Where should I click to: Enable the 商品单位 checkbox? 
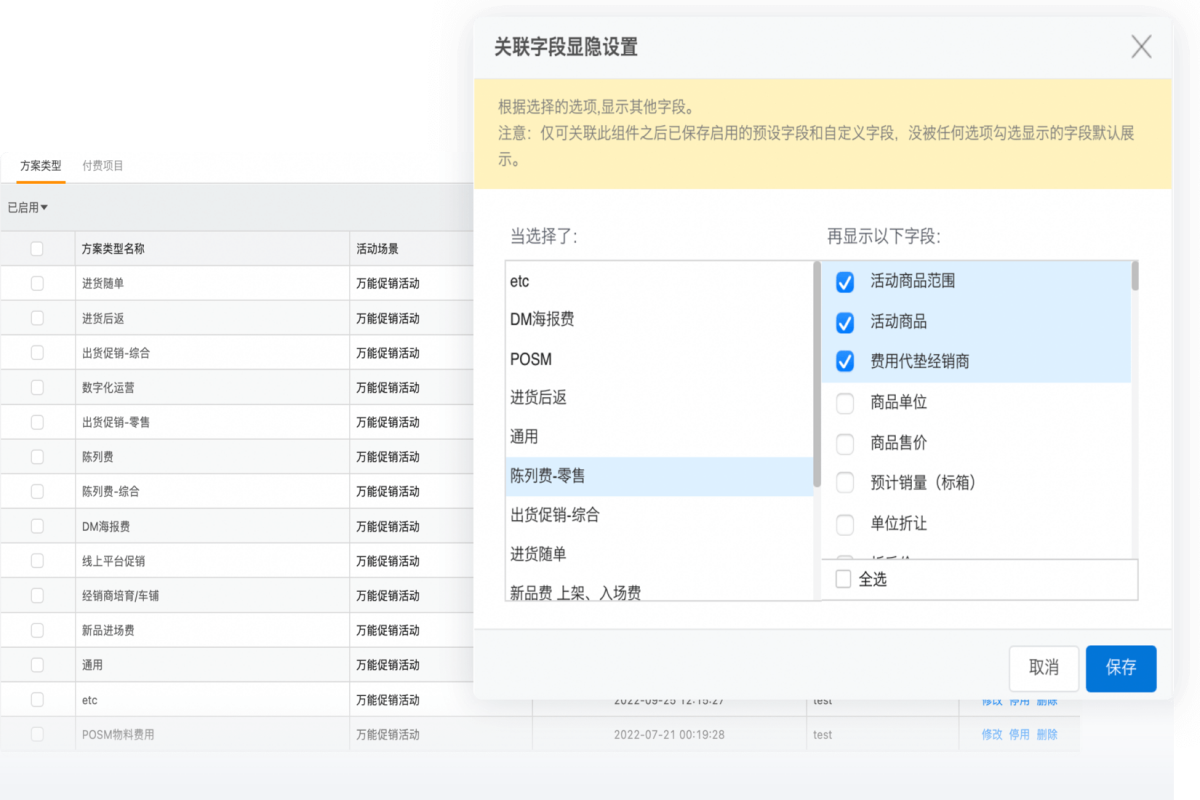(845, 403)
